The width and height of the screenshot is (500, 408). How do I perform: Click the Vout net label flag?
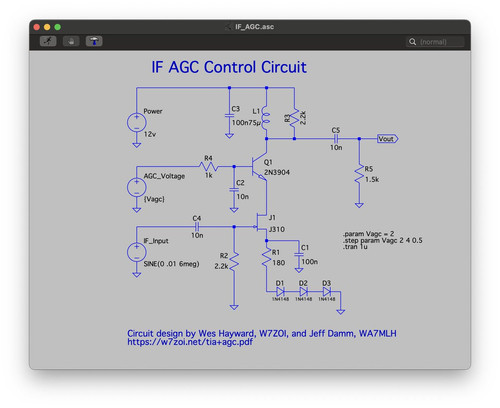388,139
